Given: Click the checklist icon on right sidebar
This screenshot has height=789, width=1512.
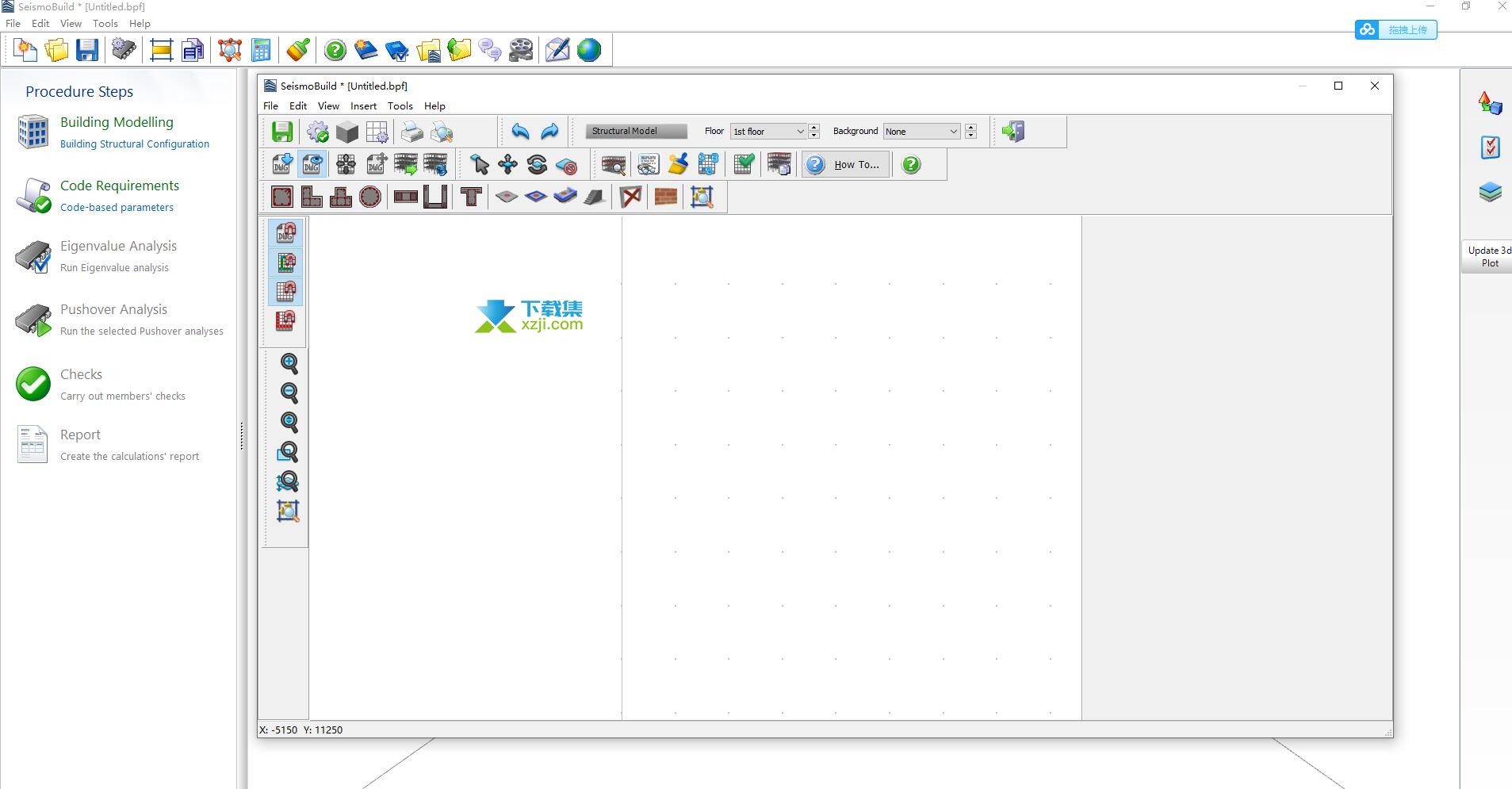Looking at the screenshot, I should (x=1491, y=147).
